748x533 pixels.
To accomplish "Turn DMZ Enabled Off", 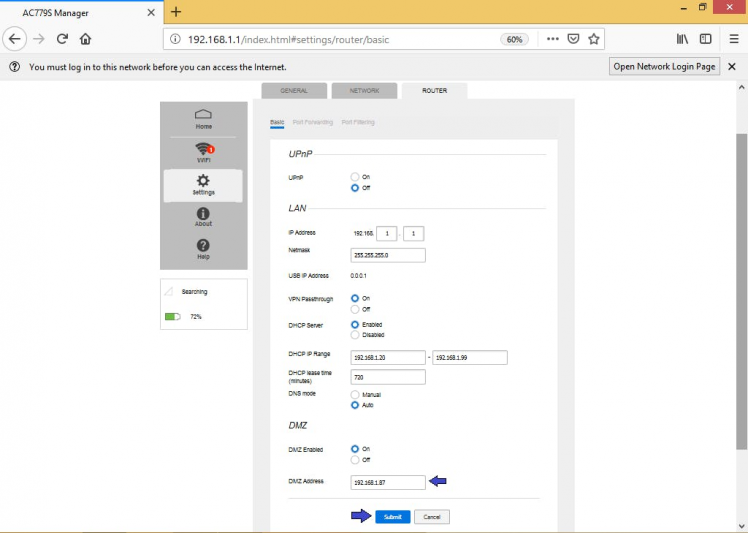I will point(355,460).
